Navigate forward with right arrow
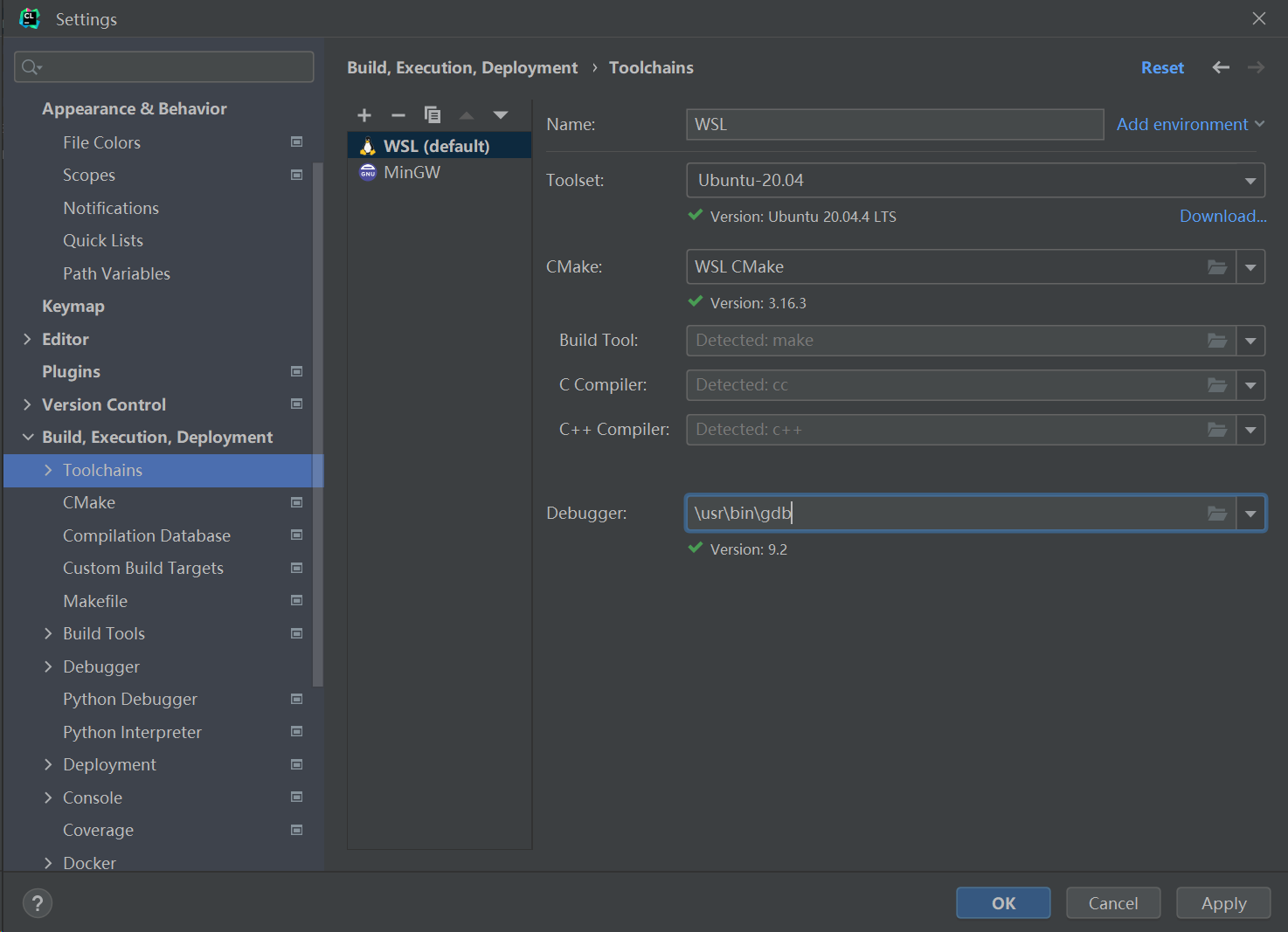 tap(1256, 67)
